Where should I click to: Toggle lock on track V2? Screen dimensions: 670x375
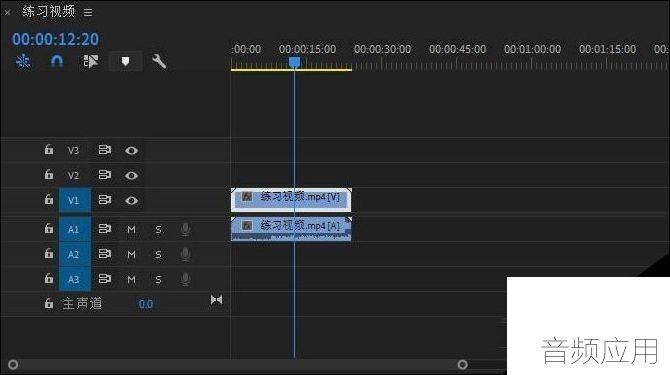(49, 174)
